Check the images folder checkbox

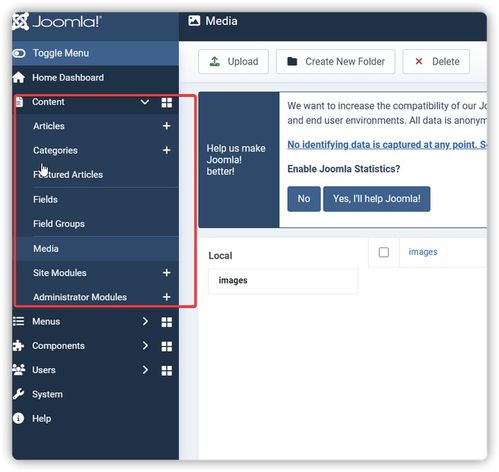[384, 252]
